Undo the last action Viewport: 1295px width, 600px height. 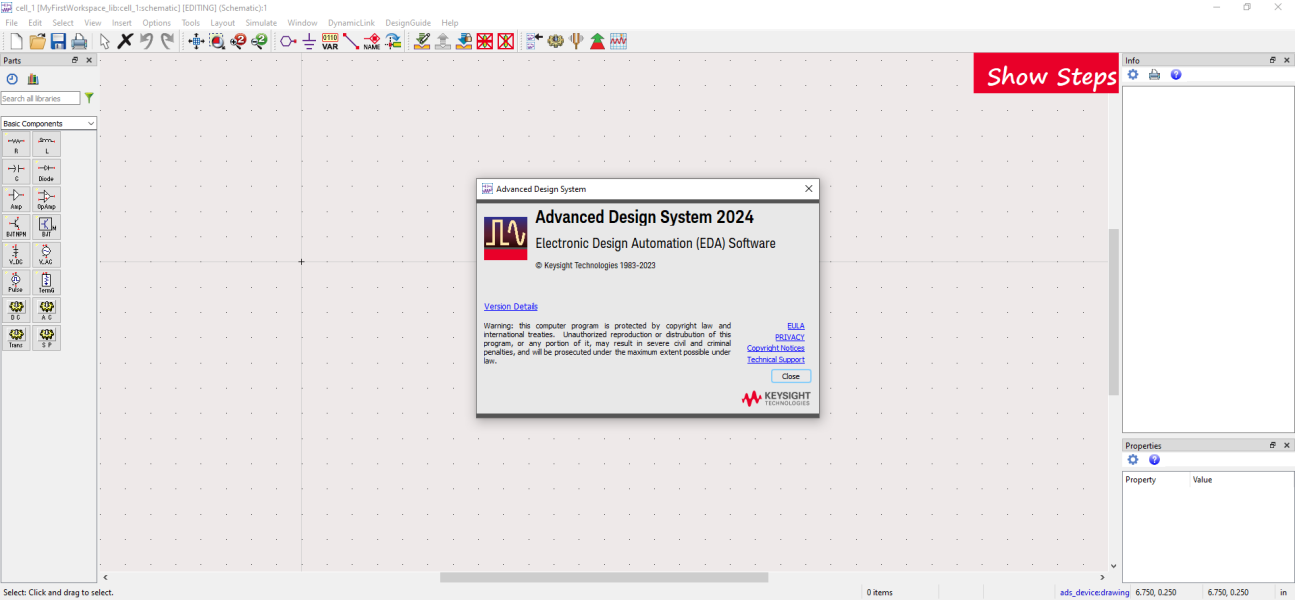(x=146, y=41)
